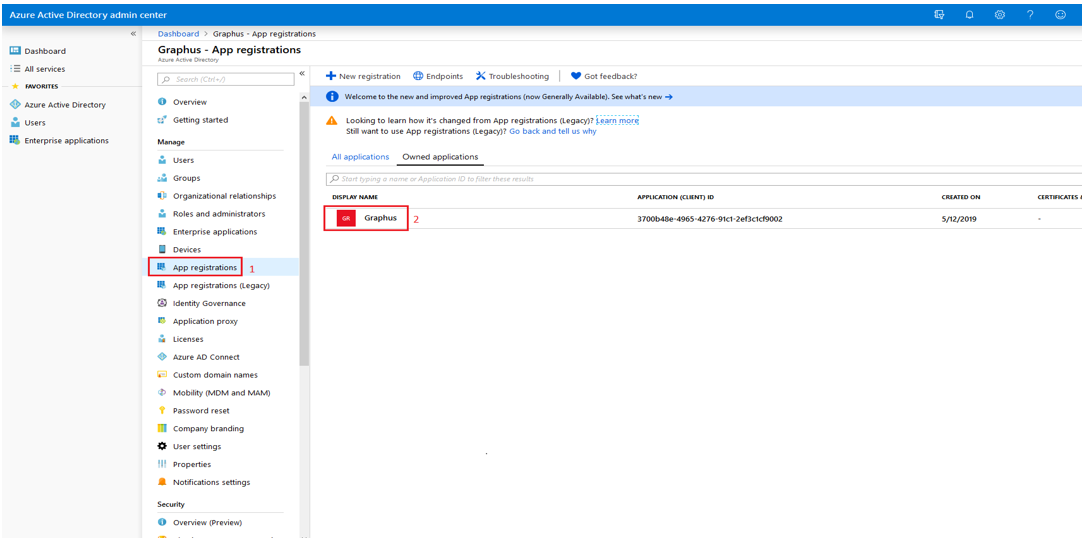Click the Groups icon in Manage
This screenshot has height=546, width=1084.
[x=162, y=178]
